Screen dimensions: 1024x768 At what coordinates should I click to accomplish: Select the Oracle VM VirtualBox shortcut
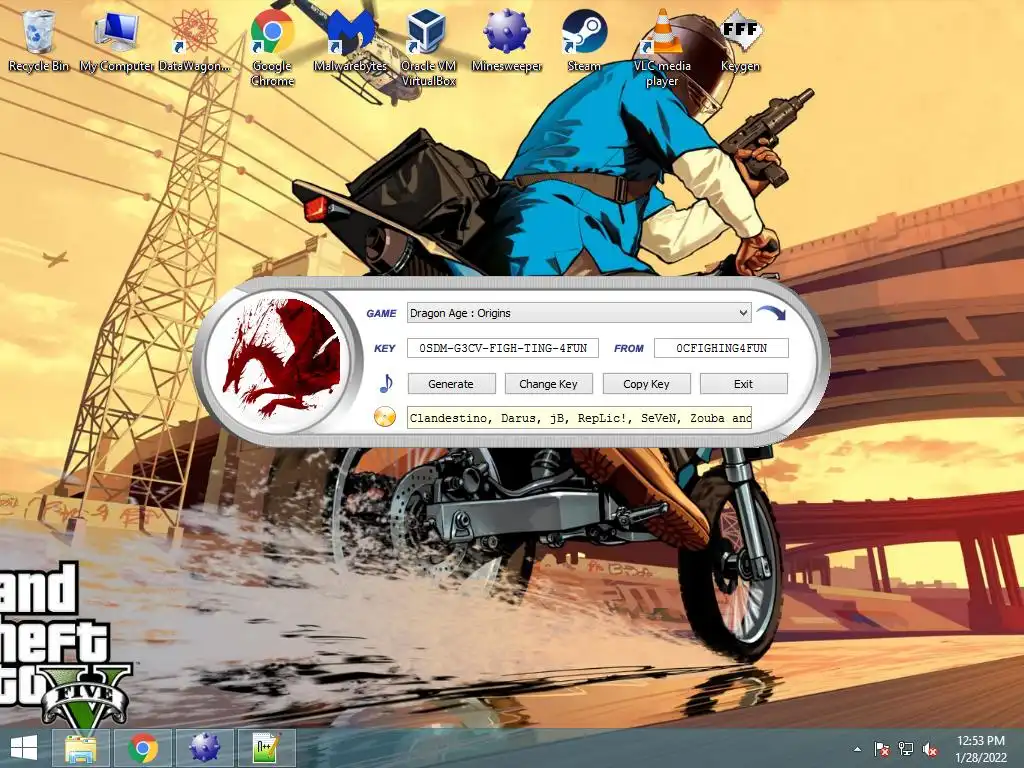[x=428, y=47]
